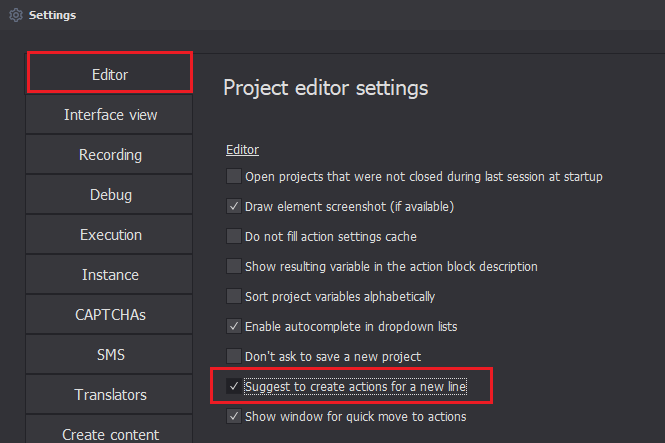665x443 pixels.
Task: Tick Don't ask to save new project
Action: tap(234, 356)
